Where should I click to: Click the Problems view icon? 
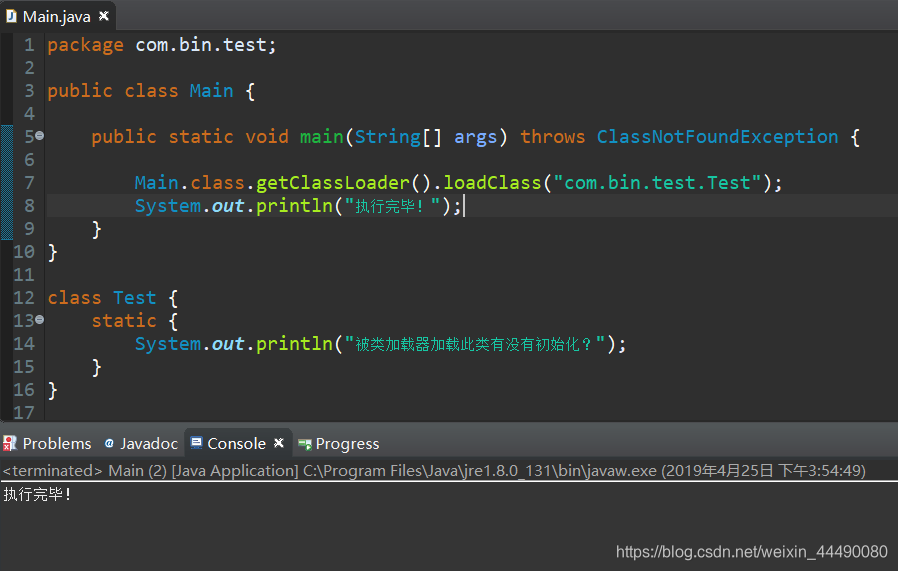coord(10,443)
